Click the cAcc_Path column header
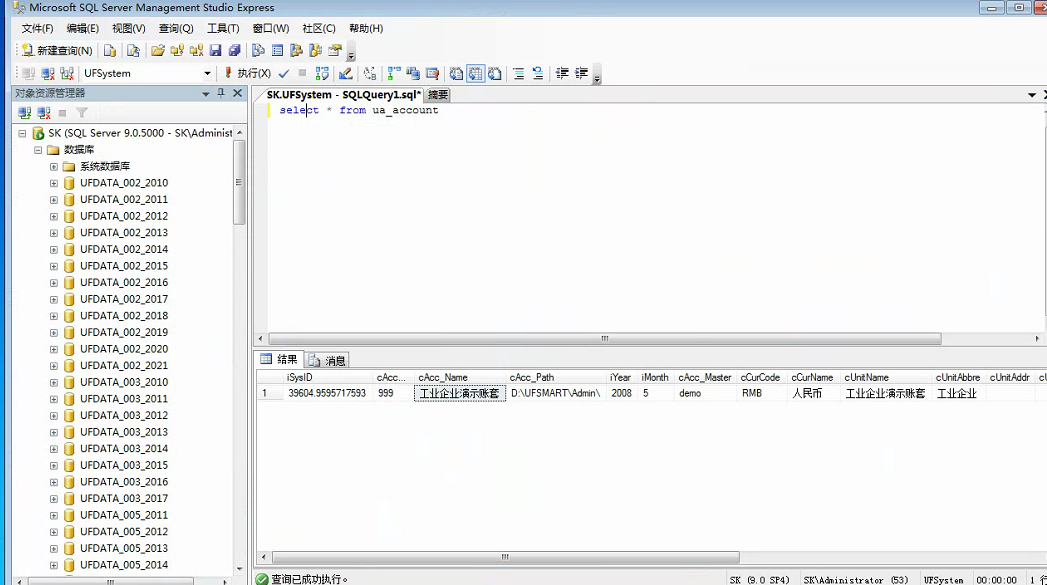1047x585 pixels. click(x=556, y=377)
